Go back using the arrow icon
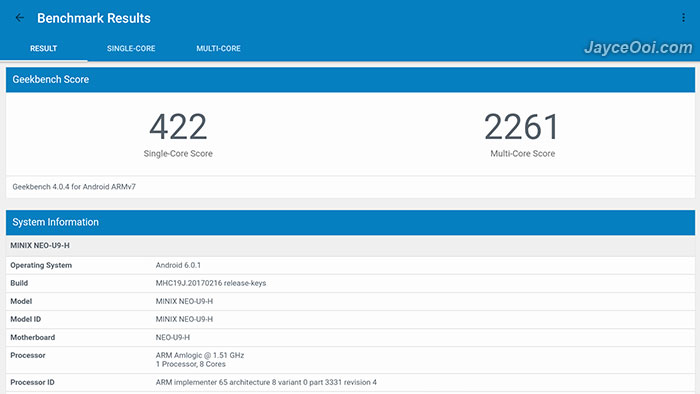The image size is (700, 394). 20,18
